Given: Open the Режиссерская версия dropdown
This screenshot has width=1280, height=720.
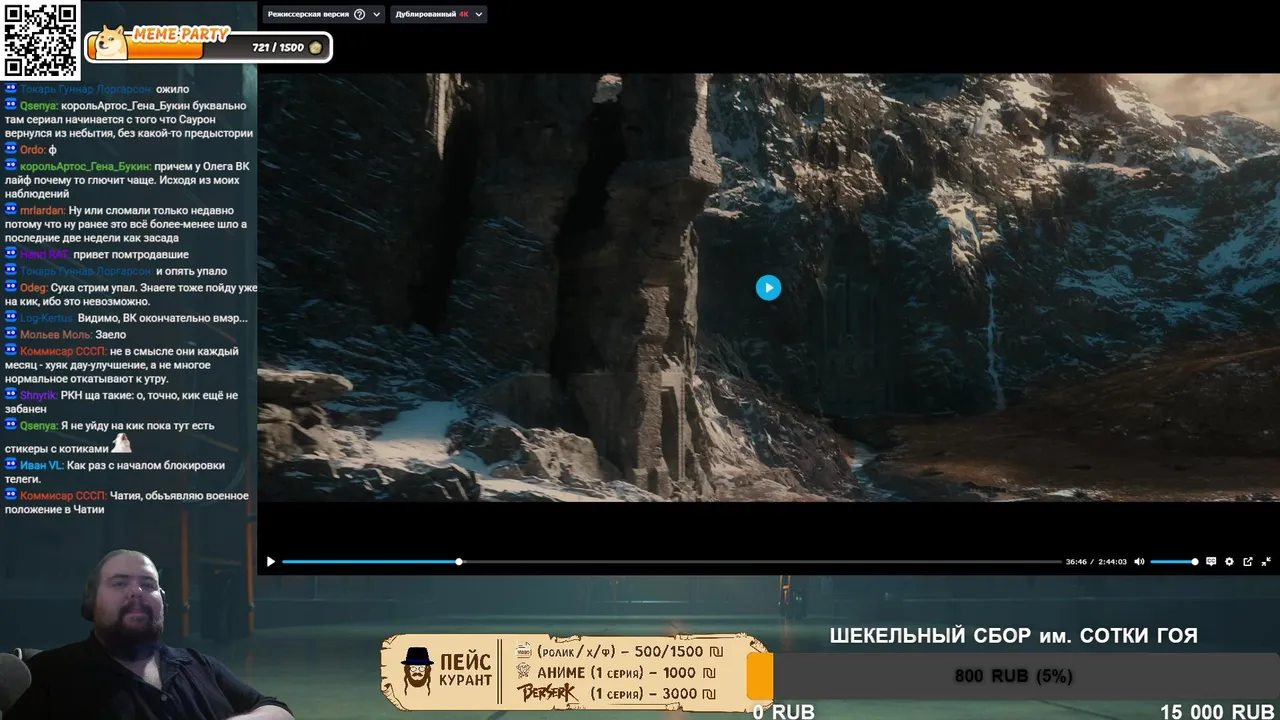Looking at the screenshot, I should pyautogui.click(x=323, y=14).
